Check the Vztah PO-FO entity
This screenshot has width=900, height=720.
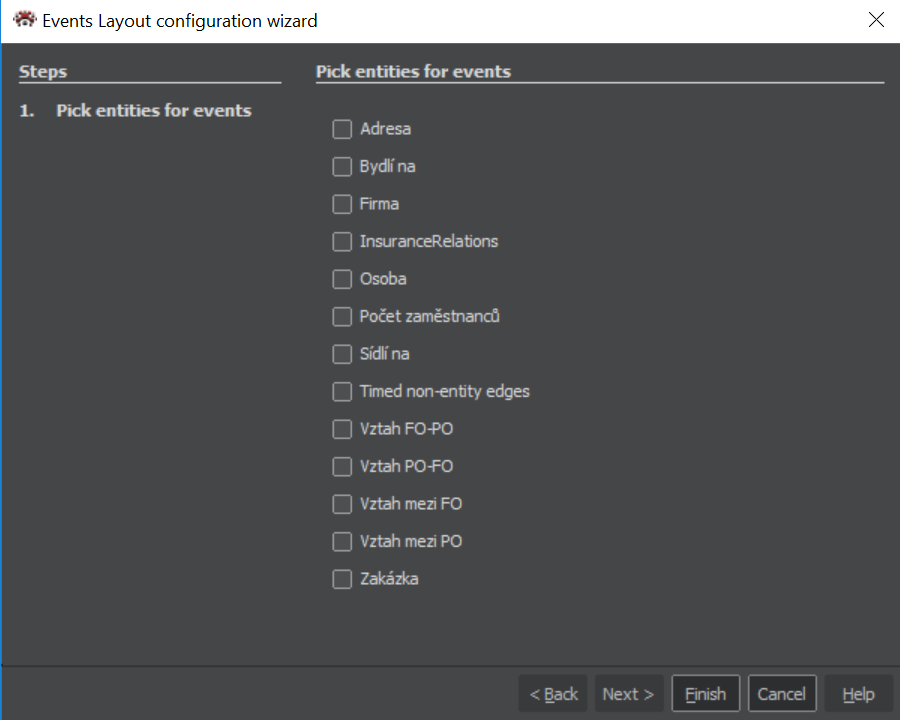342,466
